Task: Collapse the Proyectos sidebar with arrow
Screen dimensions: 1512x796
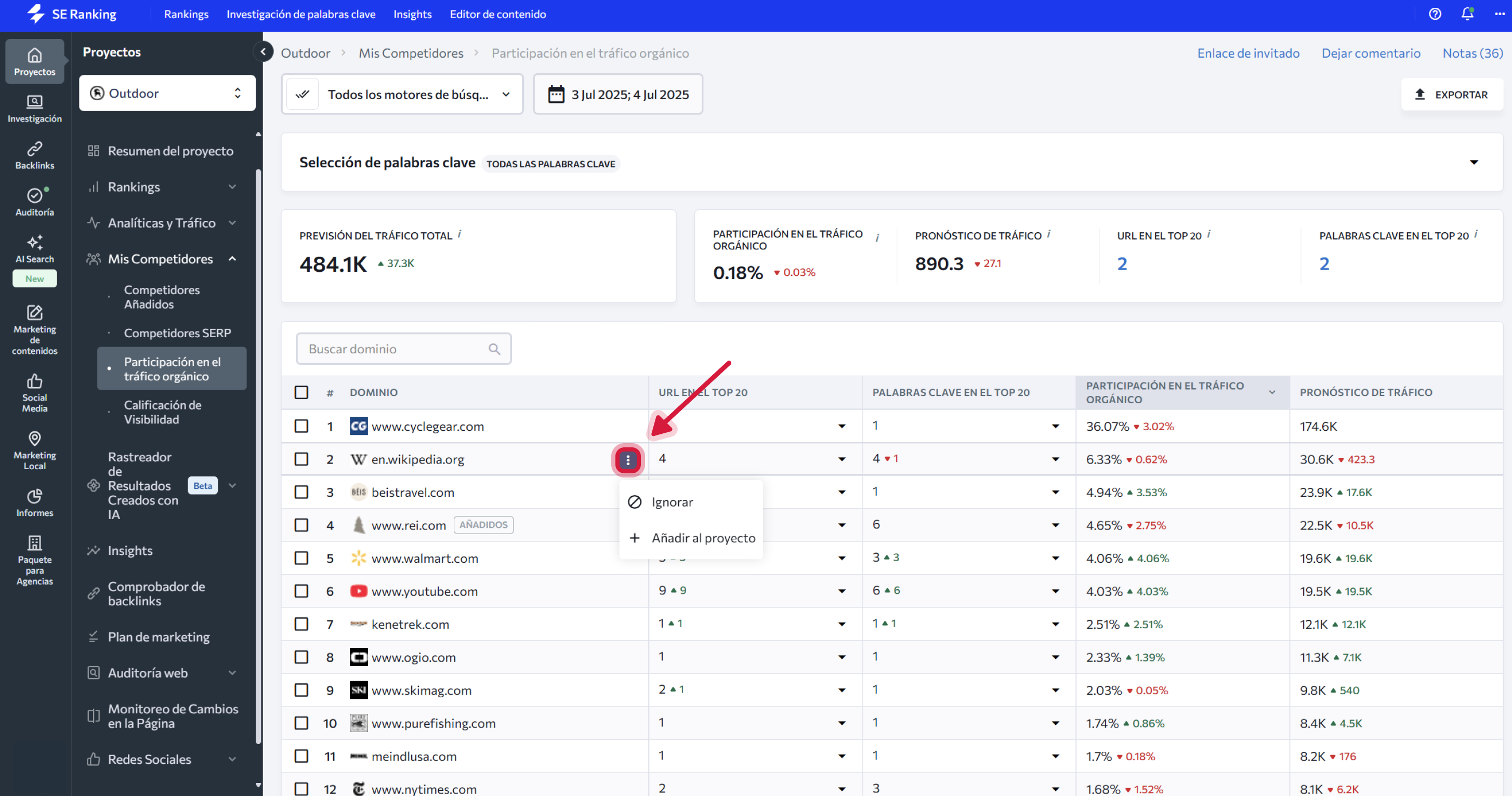Action: [x=264, y=52]
